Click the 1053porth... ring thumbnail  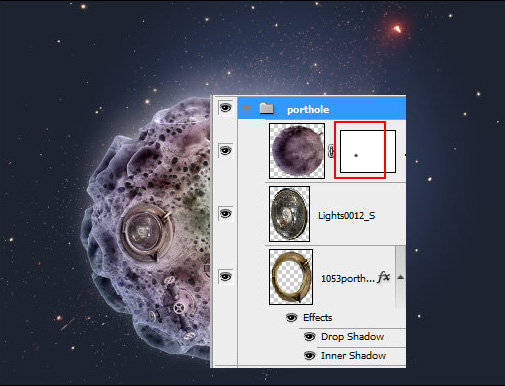point(291,277)
